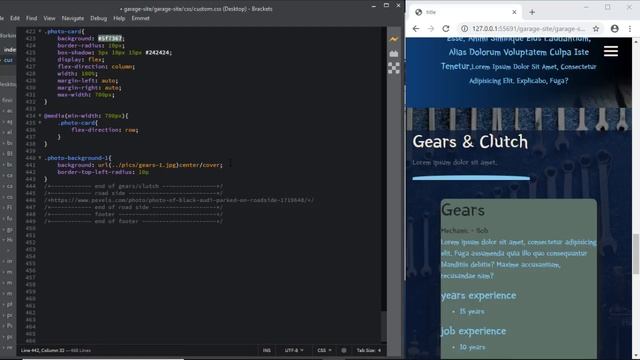Collapse the .photo-card rule at line 422

pyautogui.click(x=40, y=31)
